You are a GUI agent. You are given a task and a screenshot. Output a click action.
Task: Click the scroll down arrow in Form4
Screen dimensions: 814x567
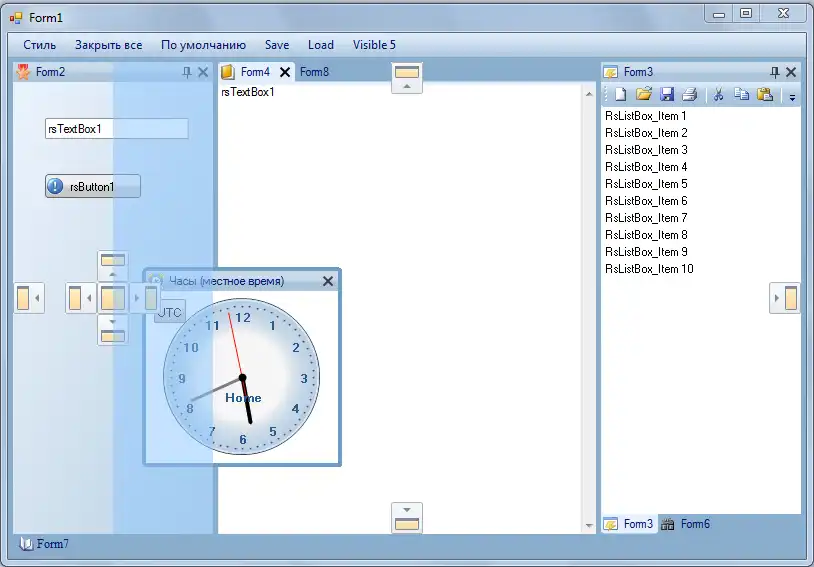coord(589,525)
